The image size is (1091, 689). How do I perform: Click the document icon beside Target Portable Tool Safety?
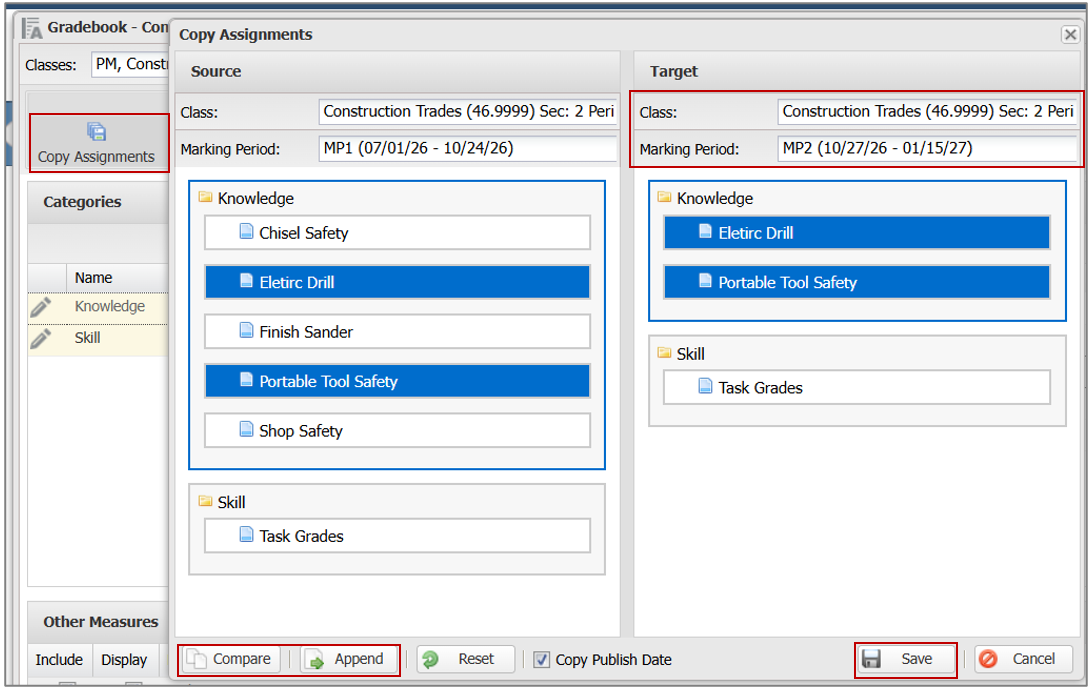[706, 281]
